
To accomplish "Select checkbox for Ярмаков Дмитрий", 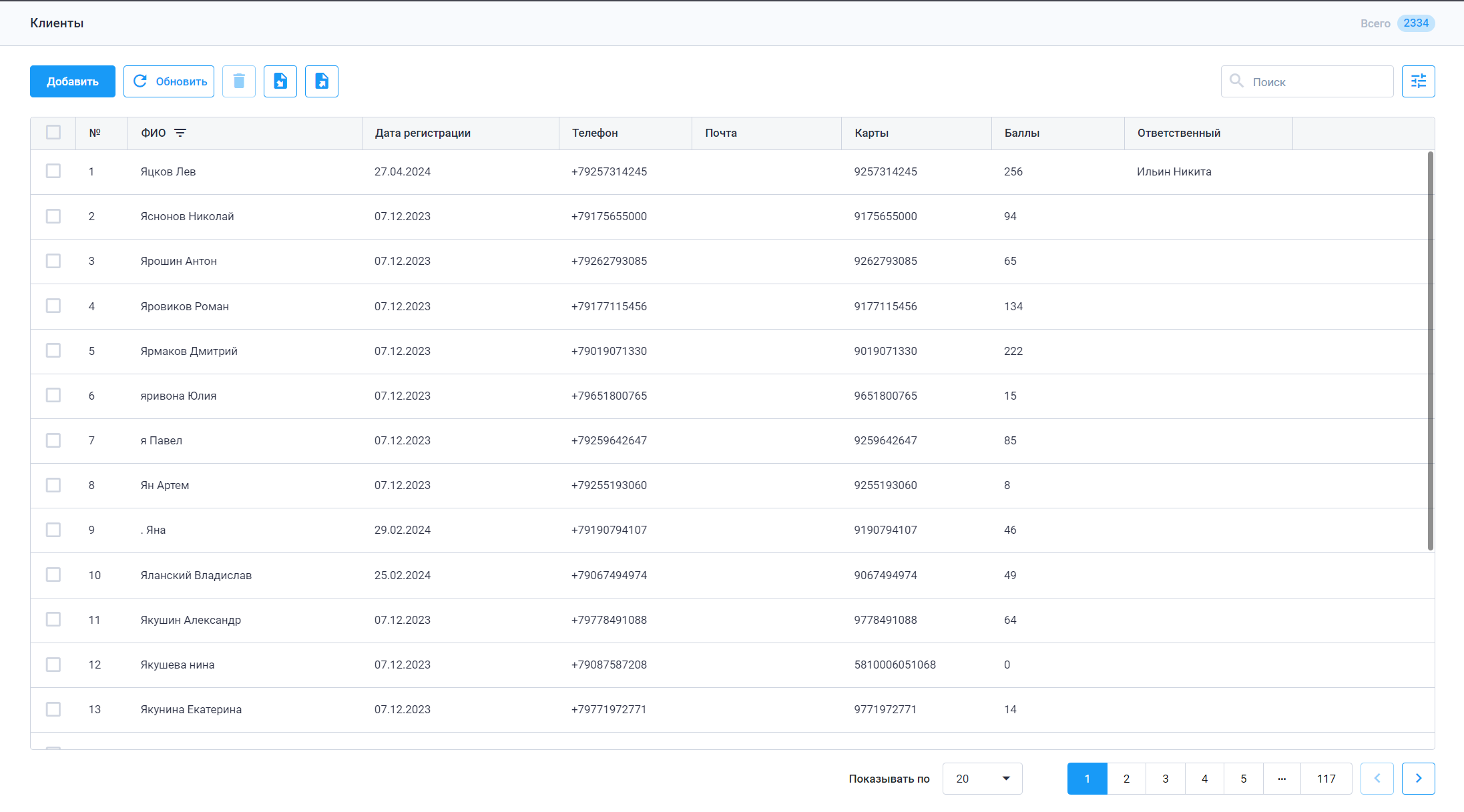I will (53, 350).
